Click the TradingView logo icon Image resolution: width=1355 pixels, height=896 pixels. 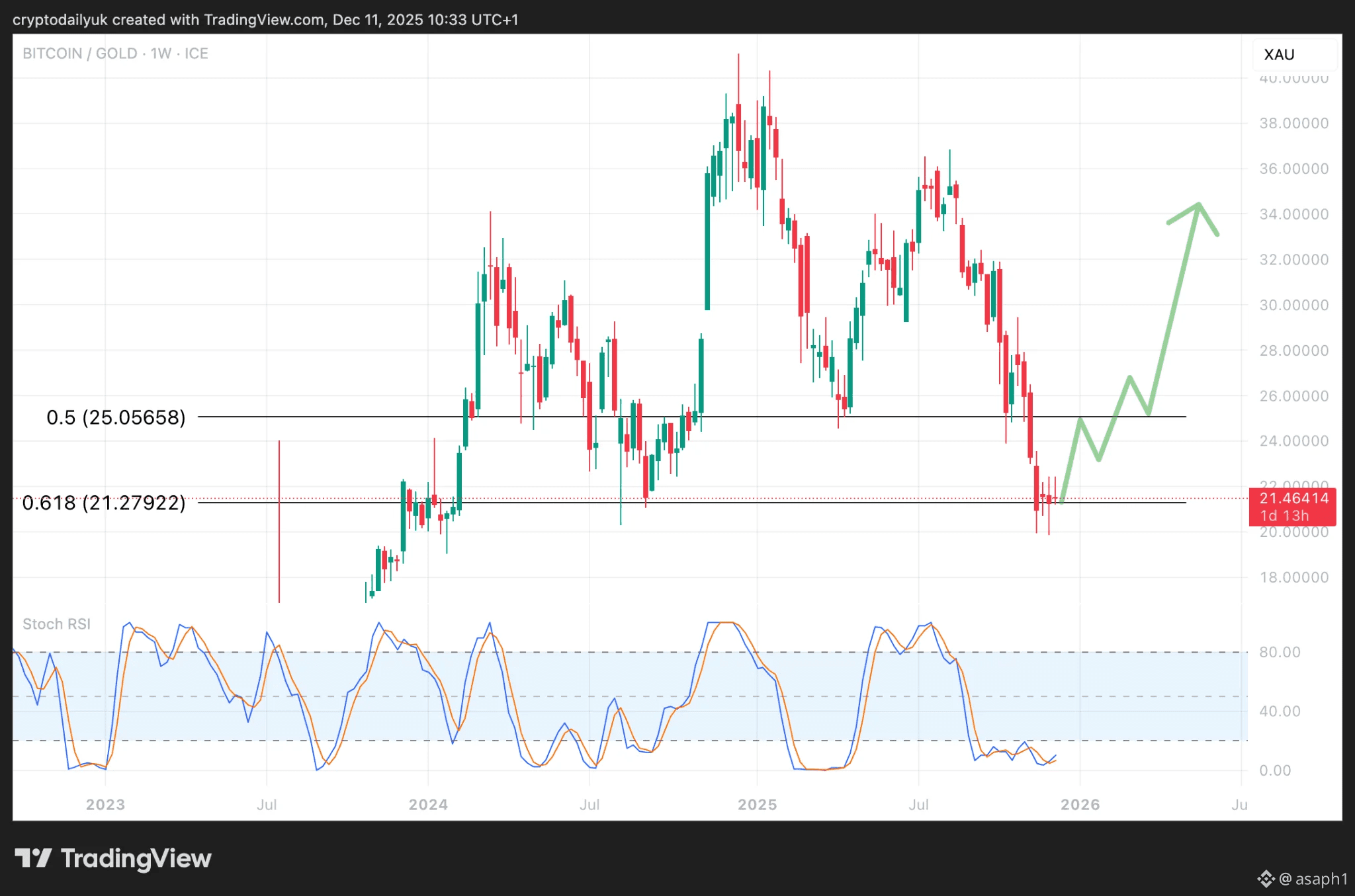(x=33, y=858)
